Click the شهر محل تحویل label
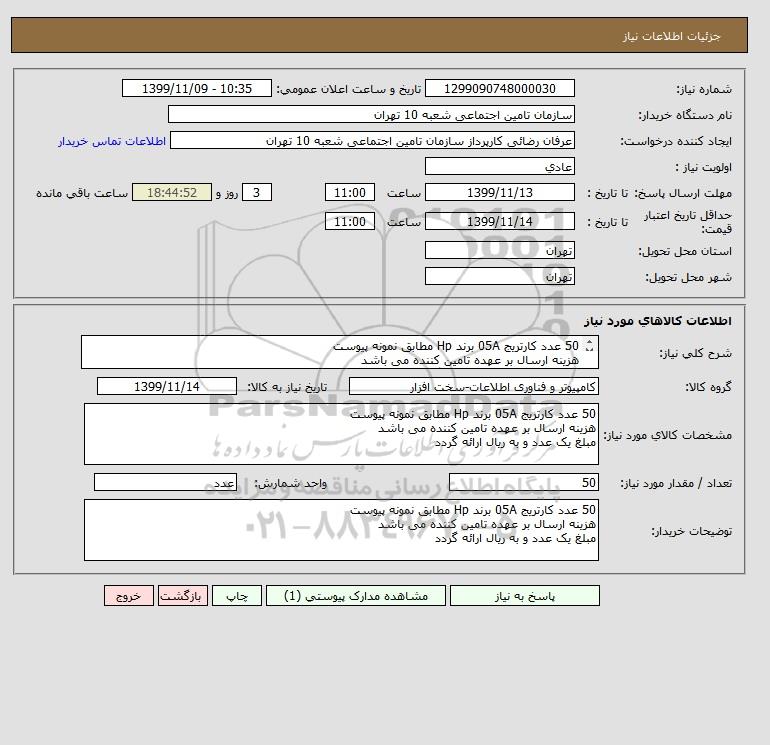 pyautogui.click(x=688, y=277)
